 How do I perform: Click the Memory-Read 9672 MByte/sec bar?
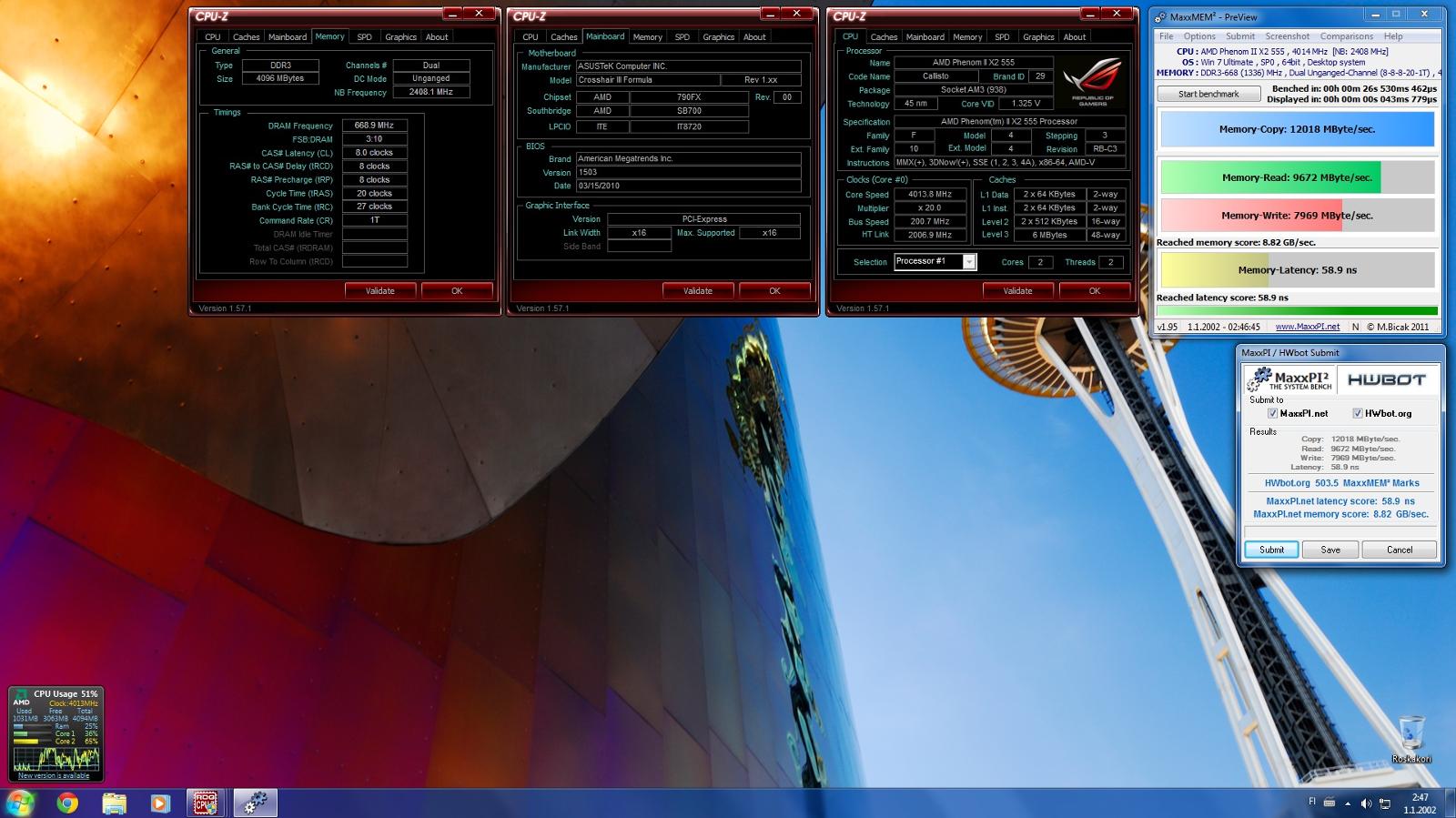click(1297, 177)
